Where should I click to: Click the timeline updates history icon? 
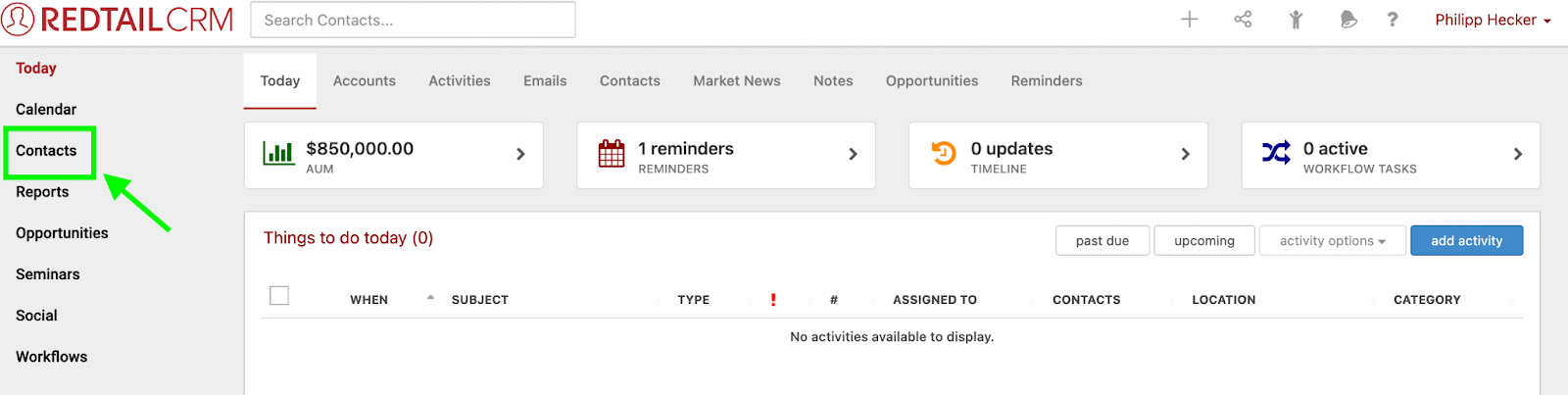point(943,154)
